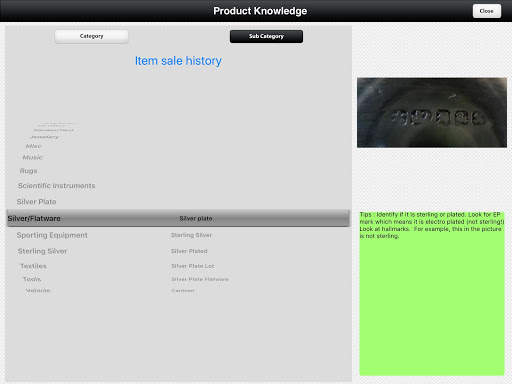This screenshot has width=512, height=384.
Task: Select the highlighted Silver plate sub category
Action: pyautogui.click(x=196, y=219)
